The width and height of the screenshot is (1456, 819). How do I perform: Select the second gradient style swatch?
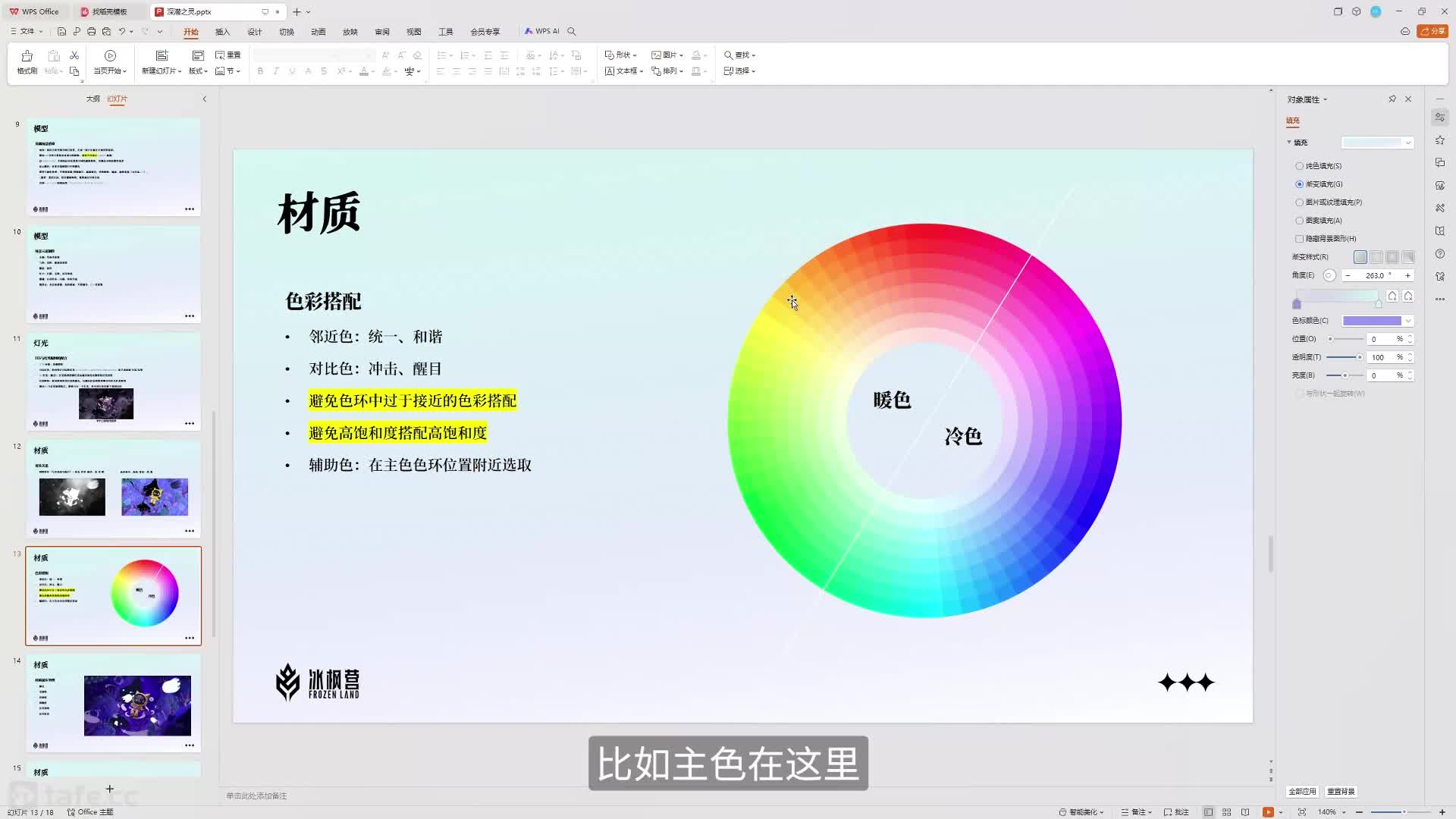tap(1376, 257)
